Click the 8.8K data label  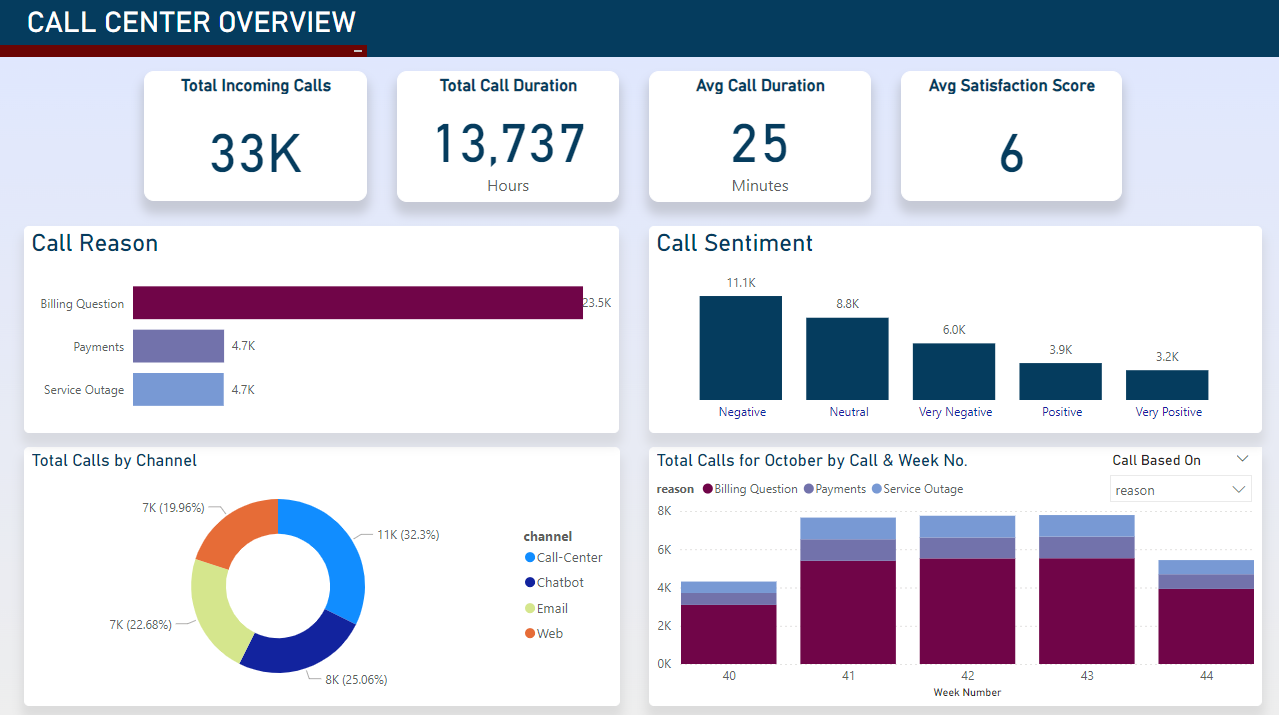pos(847,304)
